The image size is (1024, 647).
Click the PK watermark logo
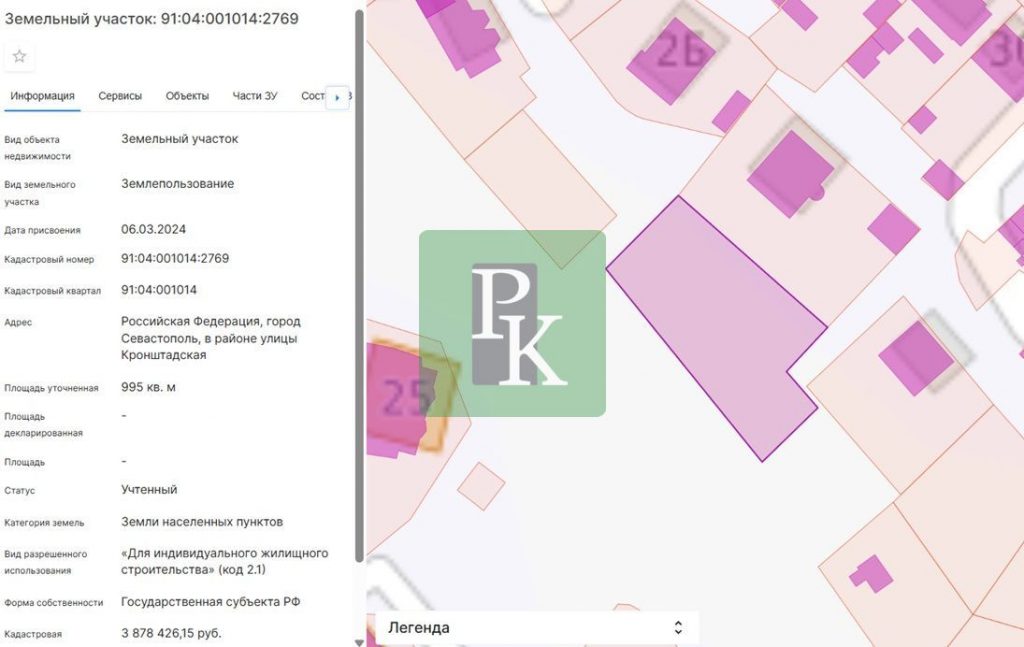coord(512,323)
